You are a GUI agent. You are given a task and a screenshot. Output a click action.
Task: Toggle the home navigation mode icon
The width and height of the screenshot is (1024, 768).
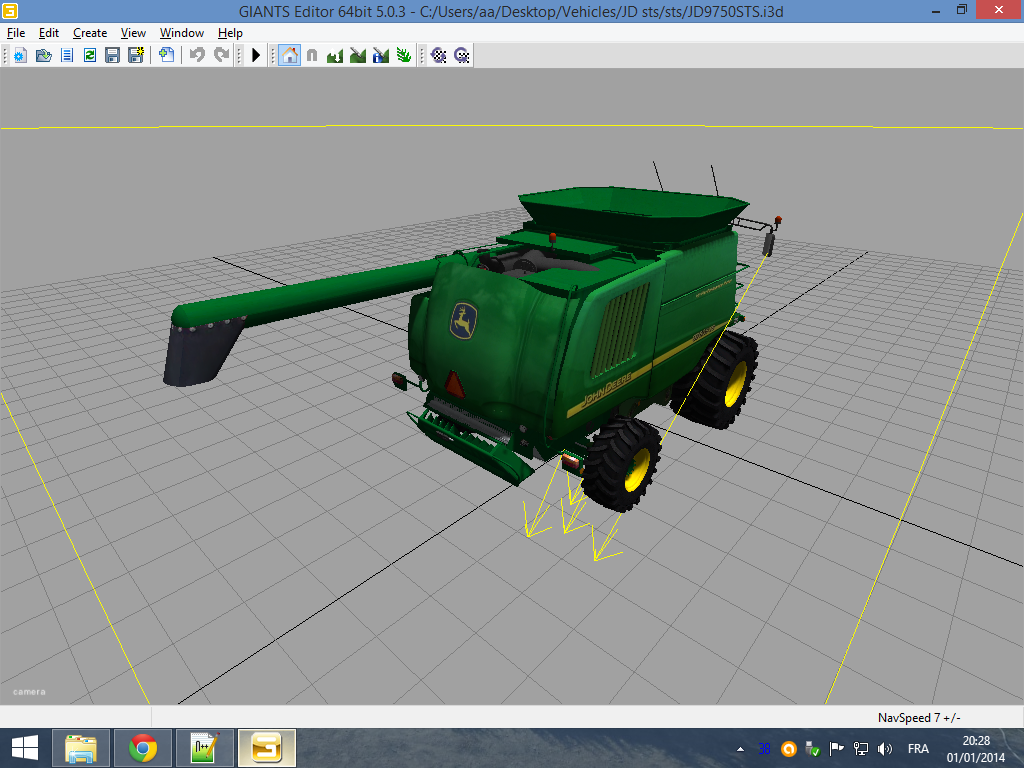(x=289, y=56)
